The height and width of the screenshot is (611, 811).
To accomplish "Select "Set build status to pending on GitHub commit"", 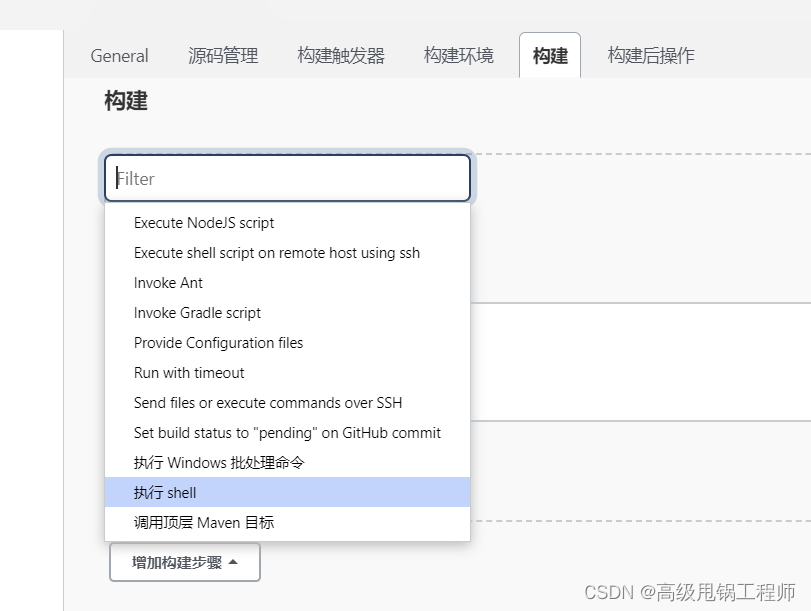I will click(286, 433).
